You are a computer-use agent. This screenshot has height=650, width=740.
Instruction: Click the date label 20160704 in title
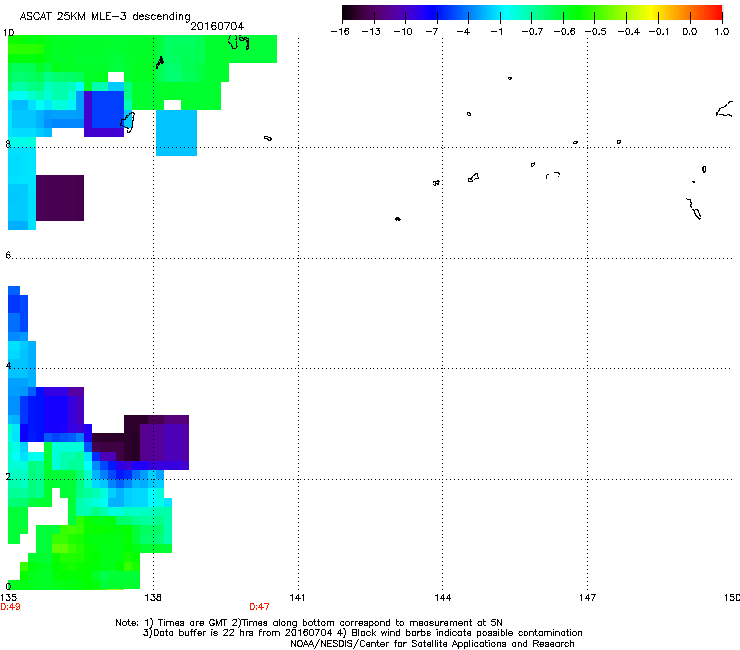(x=217, y=26)
